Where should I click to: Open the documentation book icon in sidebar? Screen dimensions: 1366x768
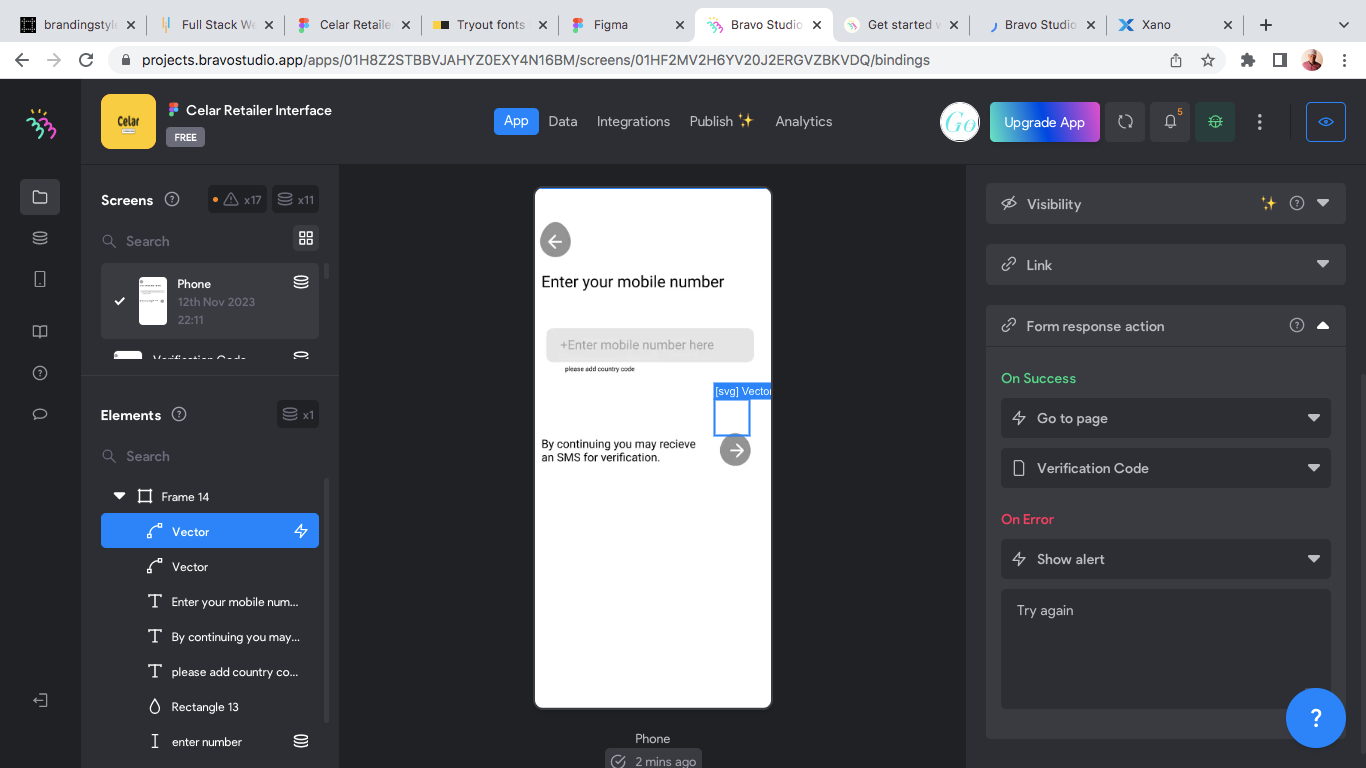pyautogui.click(x=40, y=332)
